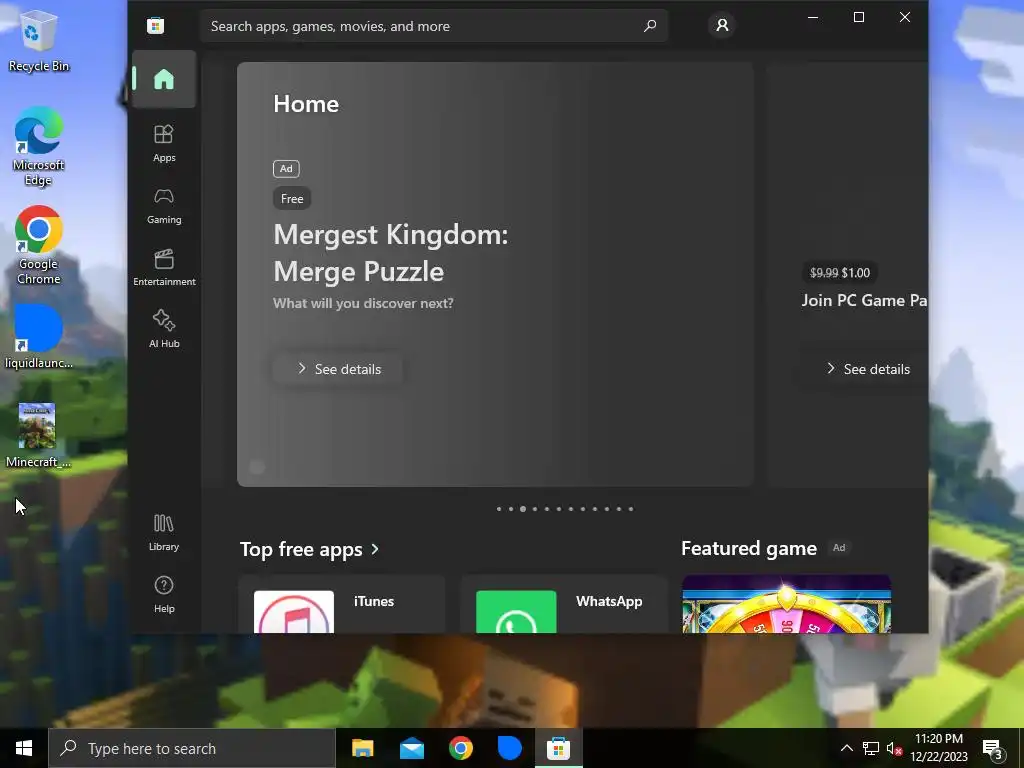Go to the Gaming section
1024x768 pixels.
tap(164, 206)
